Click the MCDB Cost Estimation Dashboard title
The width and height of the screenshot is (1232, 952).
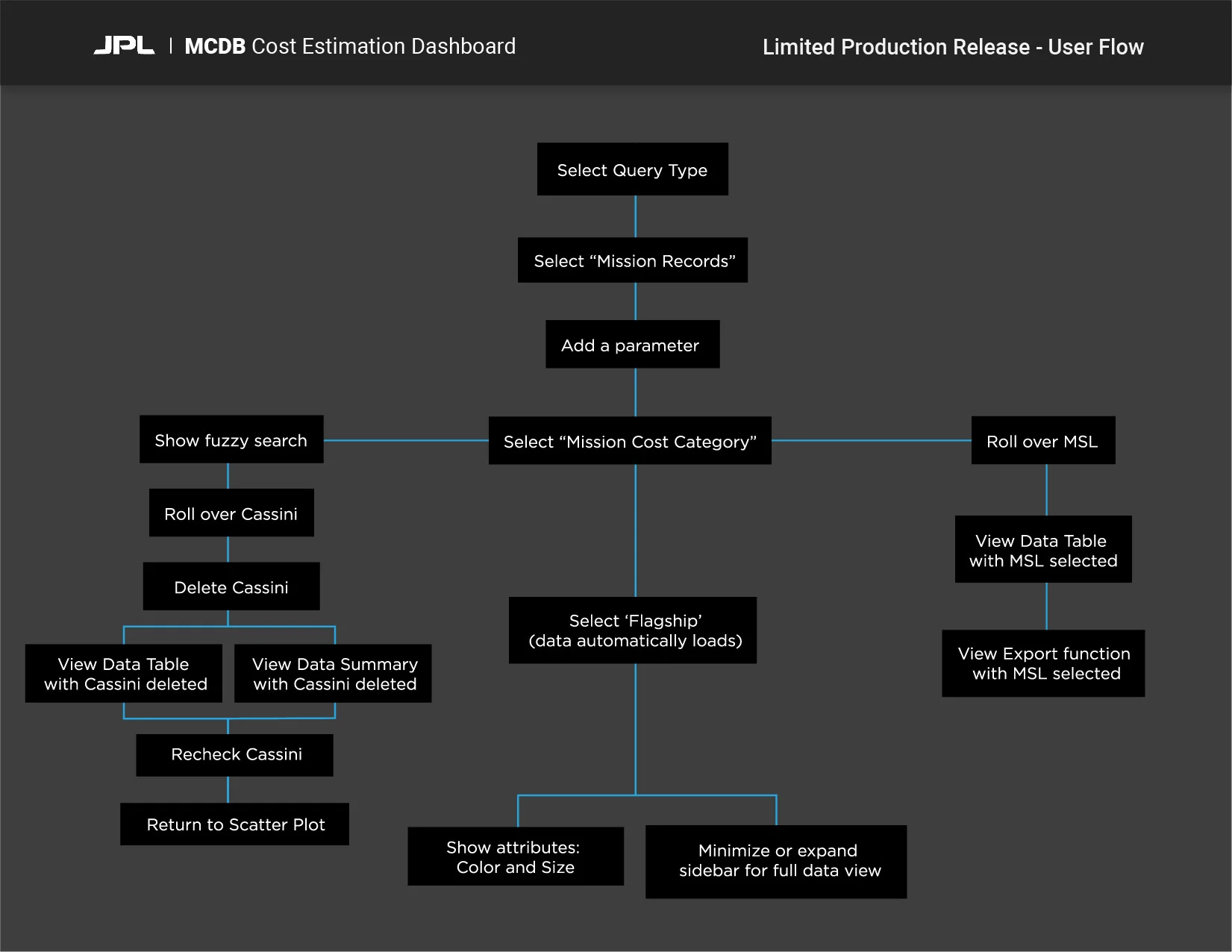(x=350, y=46)
